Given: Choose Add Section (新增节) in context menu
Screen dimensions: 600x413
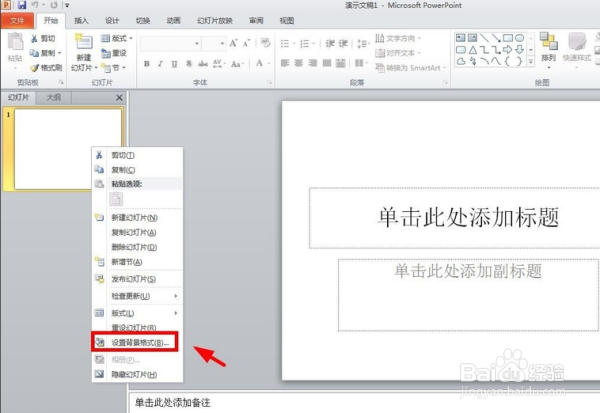Looking at the screenshot, I should click(x=137, y=262).
